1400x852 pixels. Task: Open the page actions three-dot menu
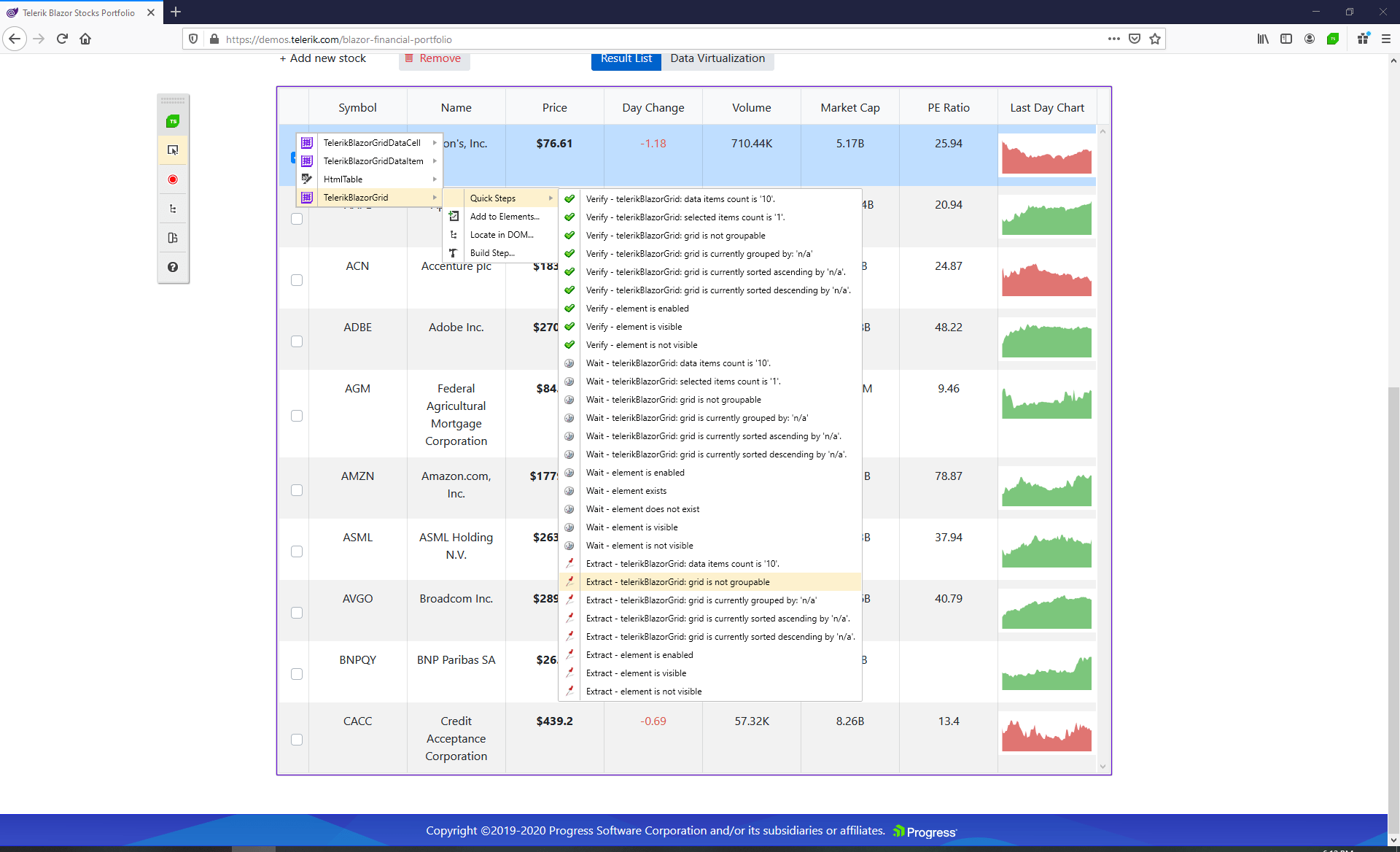(1114, 39)
